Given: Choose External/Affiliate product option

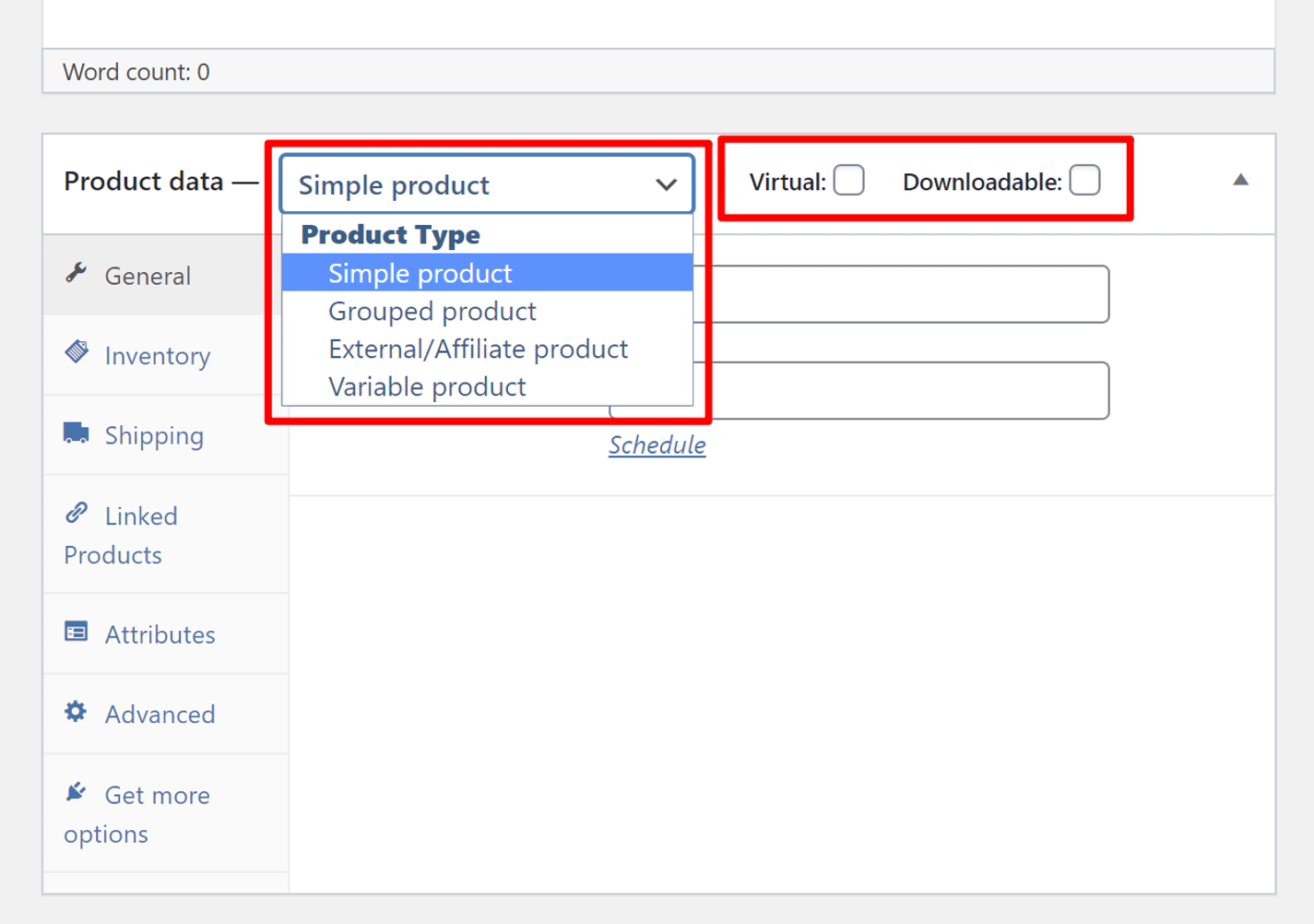Looking at the screenshot, I should 487,349.
